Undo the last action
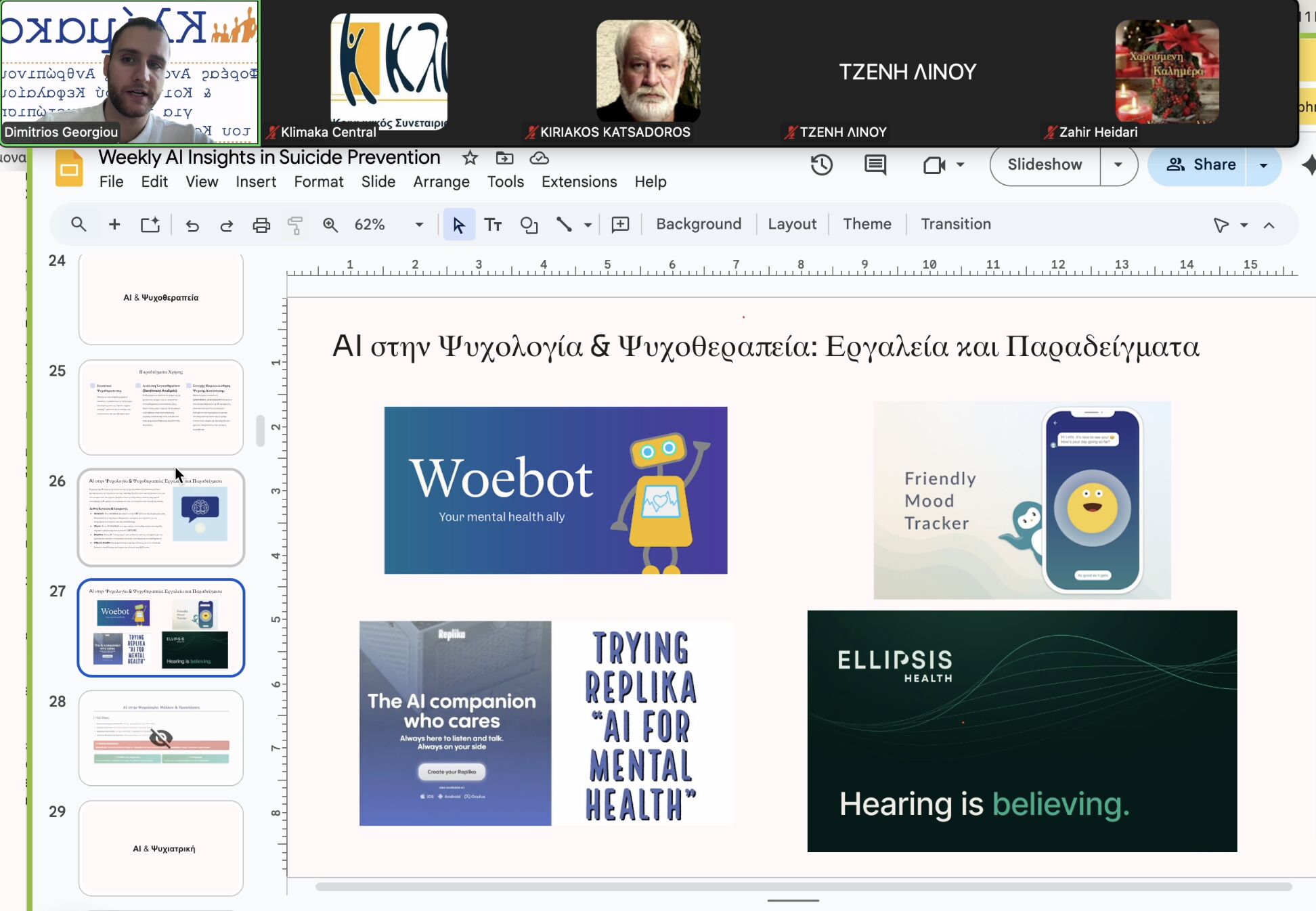1316x911 pixels. 192,225
